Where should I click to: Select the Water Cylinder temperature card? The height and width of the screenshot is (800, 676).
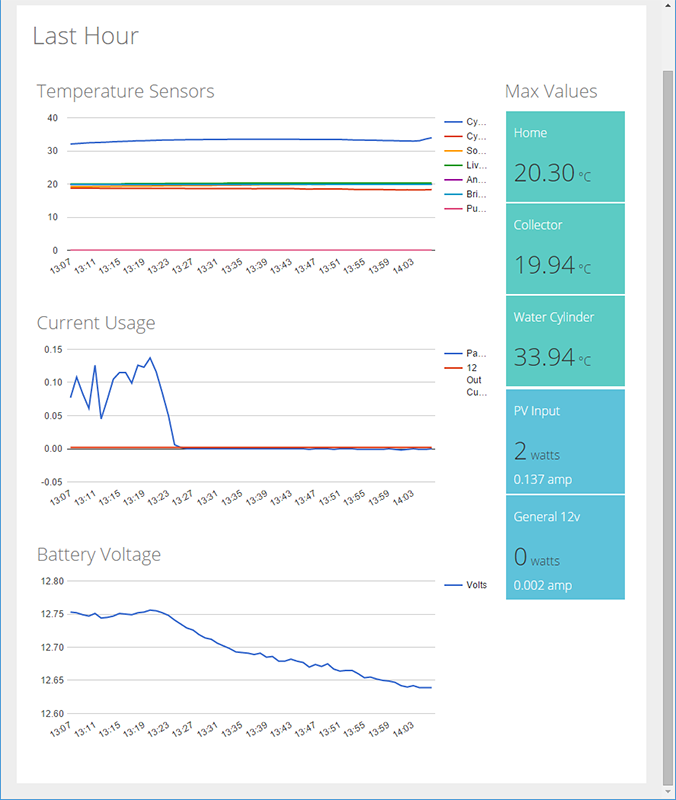[565, 341]
